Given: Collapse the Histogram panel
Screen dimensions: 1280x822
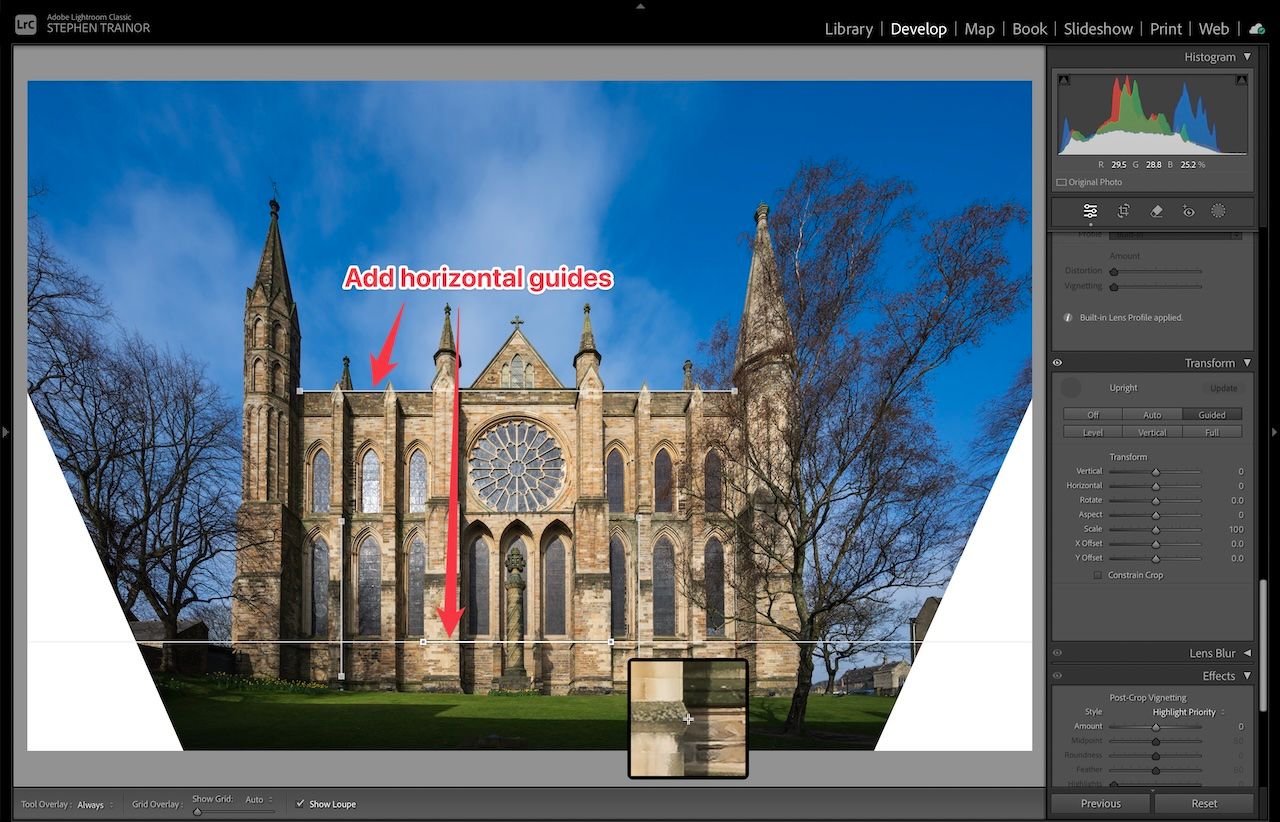Looking at the screenshot, I should 1247,57.
